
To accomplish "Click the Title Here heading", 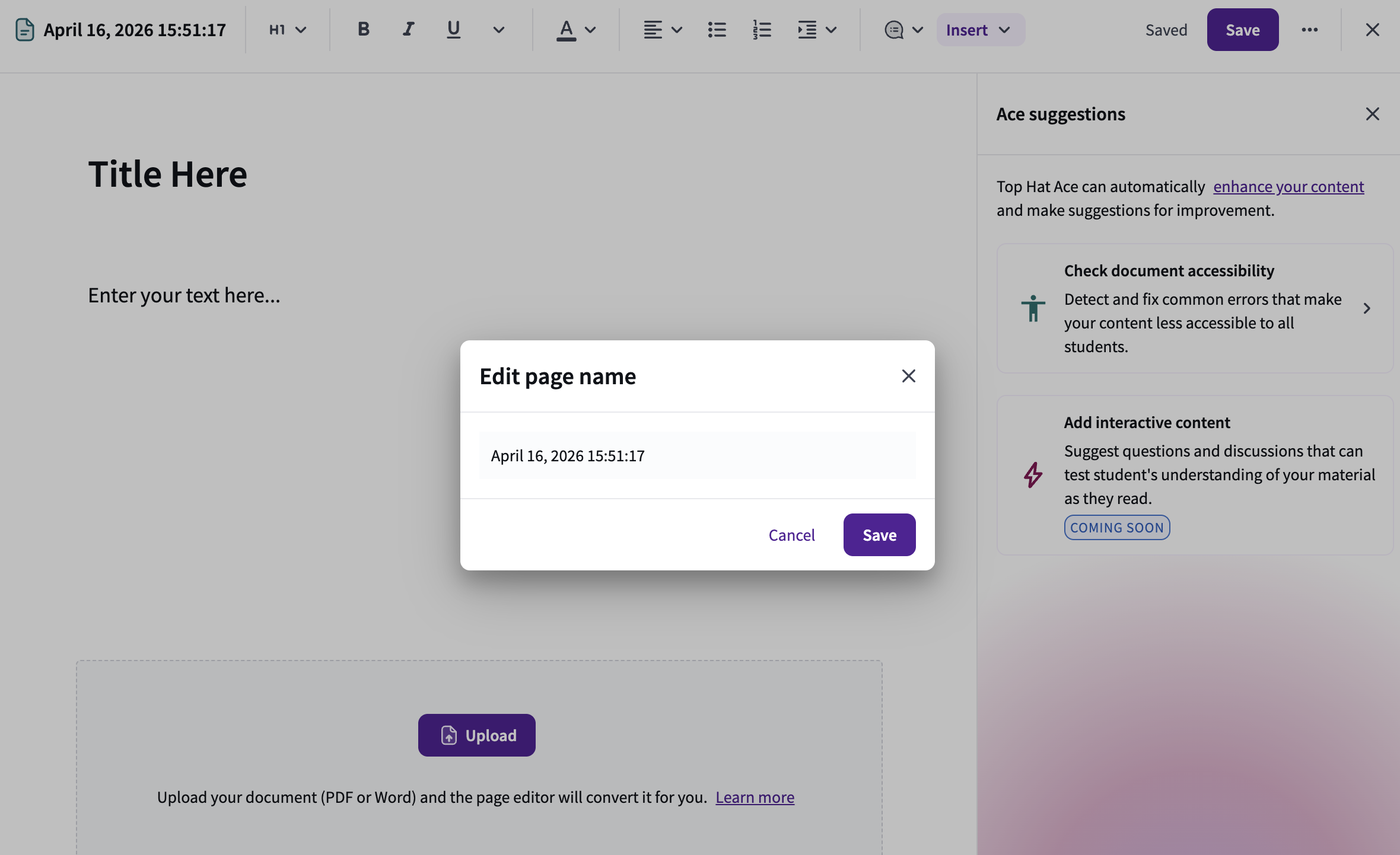I will tap(168, 174).
